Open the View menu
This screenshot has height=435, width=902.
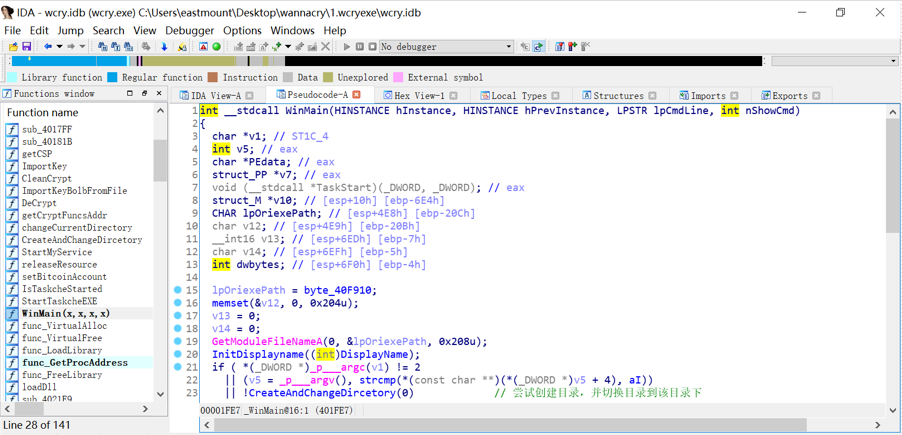click(145, 30)
